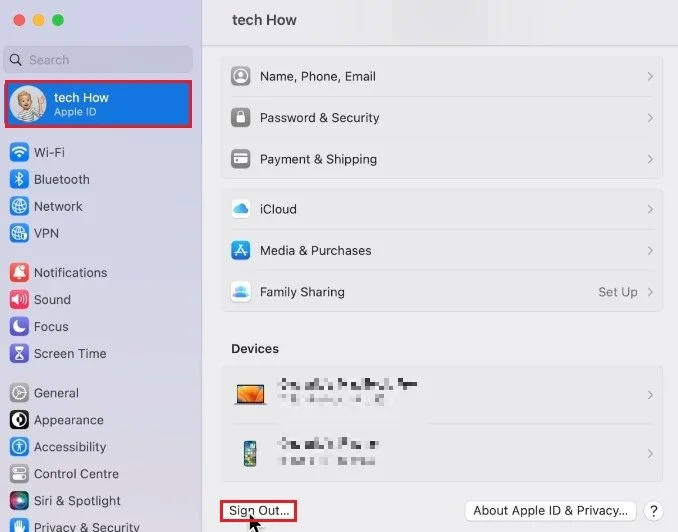Open the Focus moon icon
Screen dimensions: 678x532
click(x=19, y=326)
